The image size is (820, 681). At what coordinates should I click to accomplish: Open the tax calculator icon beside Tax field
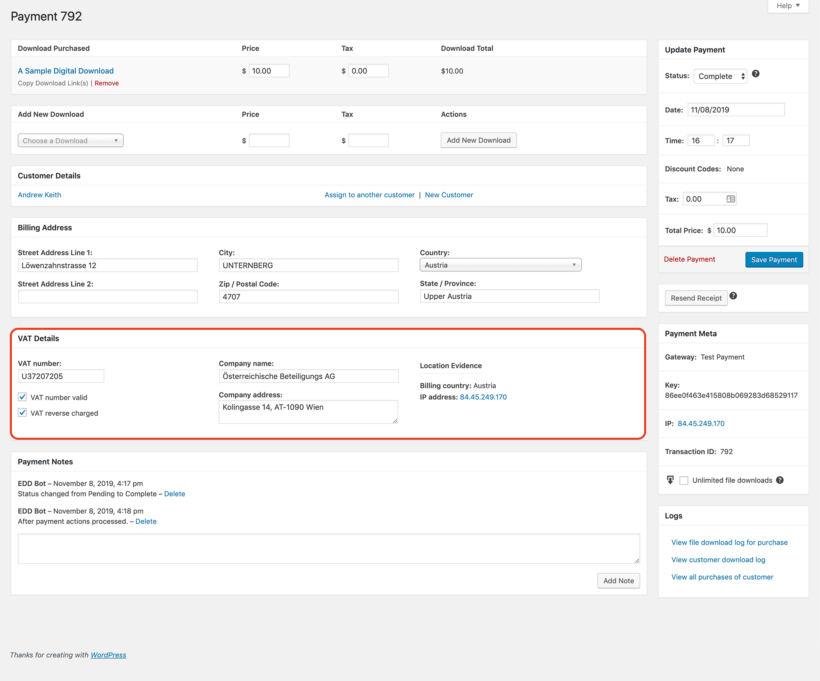[730, 198]
